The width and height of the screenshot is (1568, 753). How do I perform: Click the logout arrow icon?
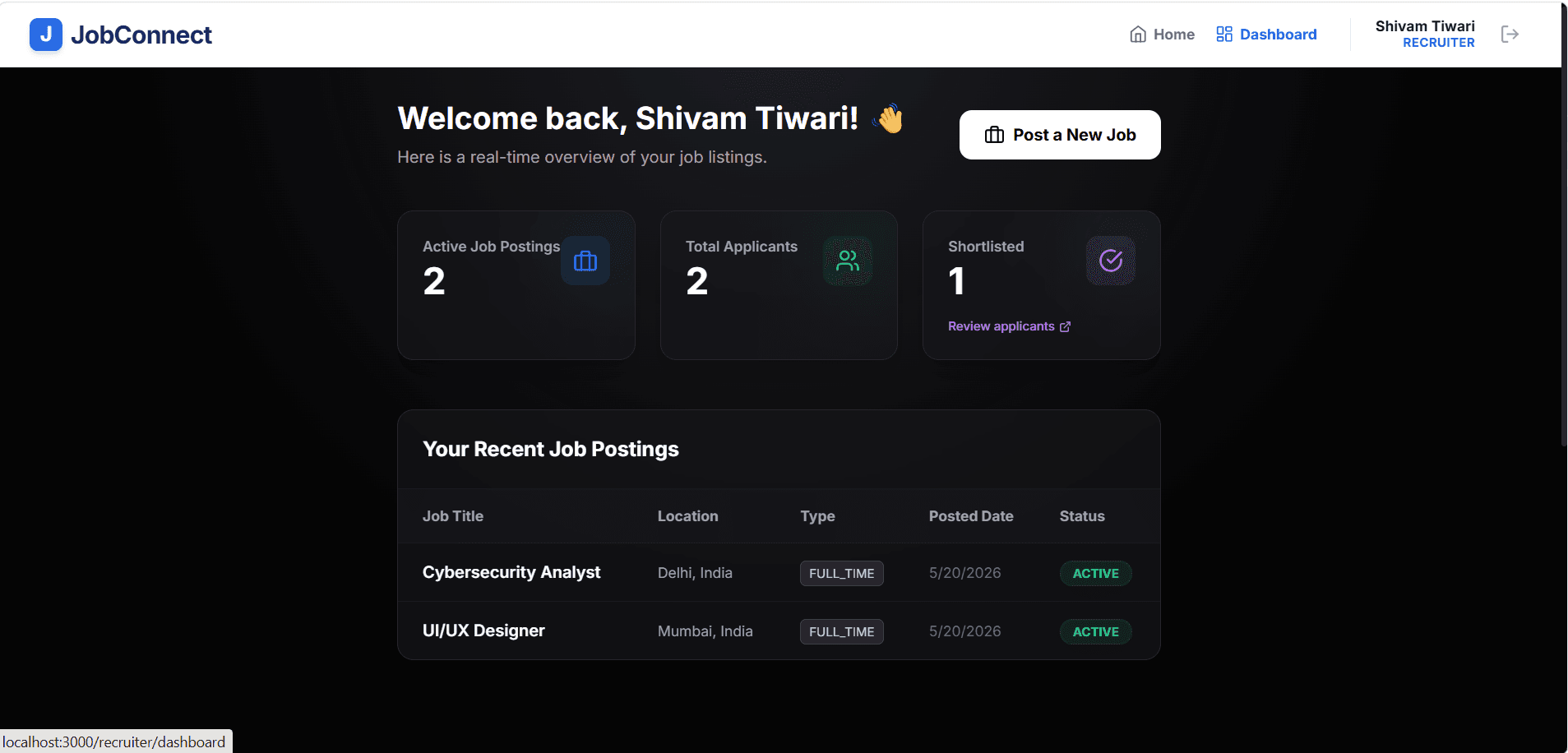click(x=1510, y=34)
